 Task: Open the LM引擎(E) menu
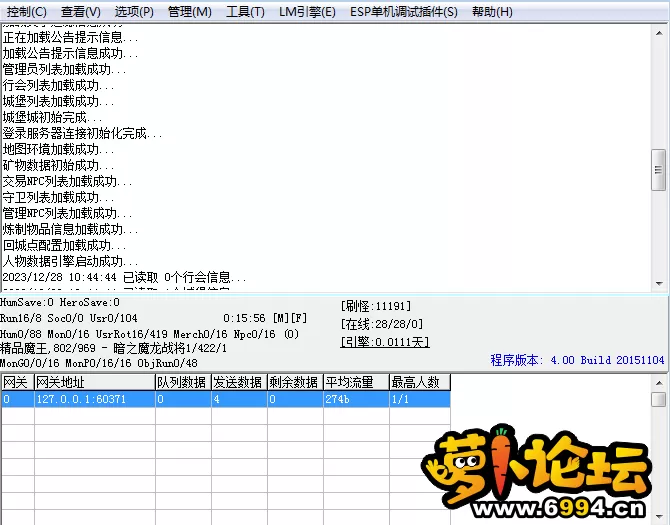pos(307,12)
